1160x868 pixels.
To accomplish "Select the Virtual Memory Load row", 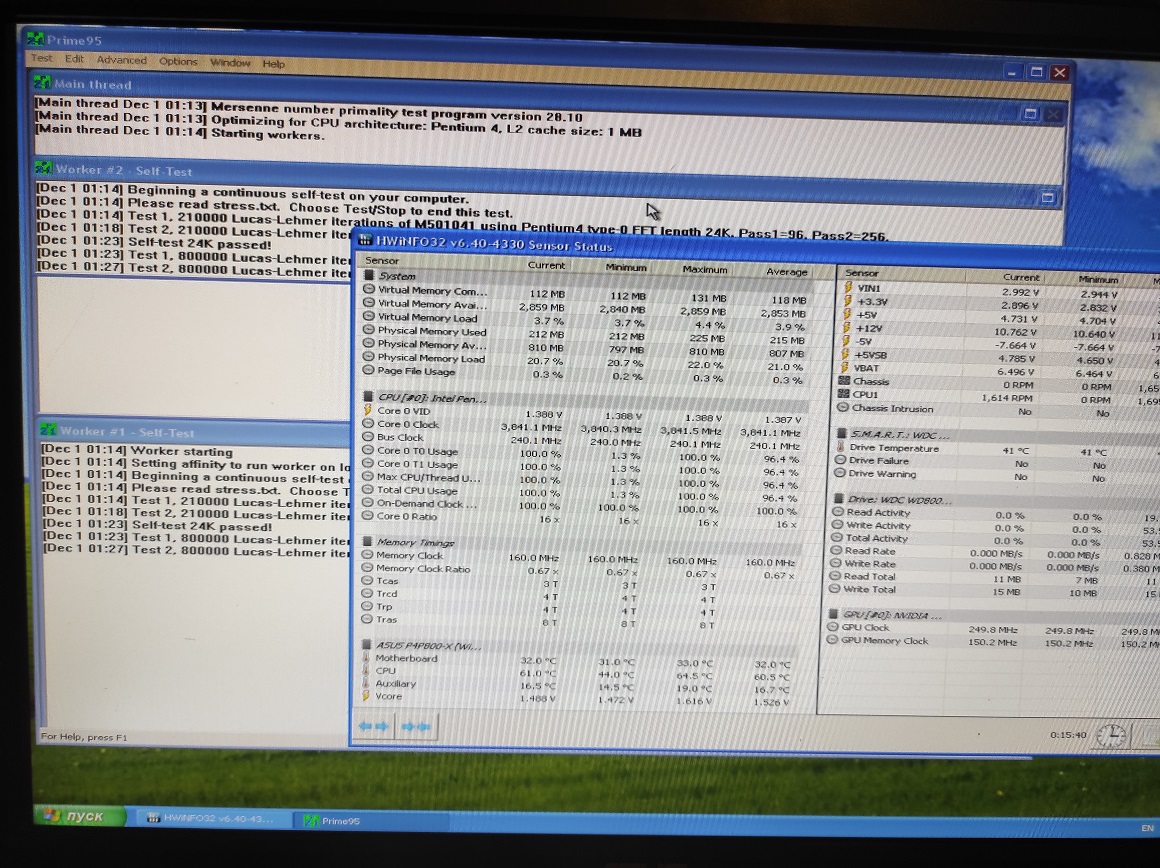I will pyautogui.click(x=587, y=320).
